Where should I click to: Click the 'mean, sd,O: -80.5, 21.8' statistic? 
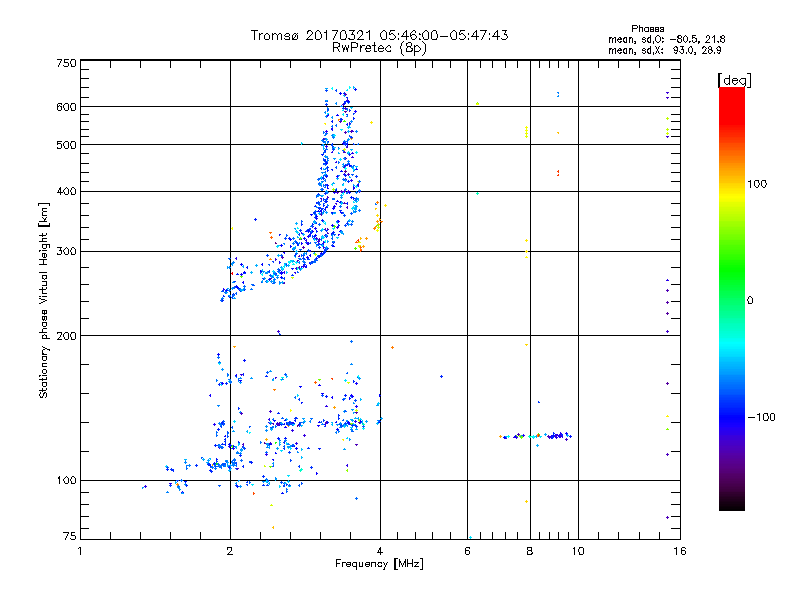point(666,39)
